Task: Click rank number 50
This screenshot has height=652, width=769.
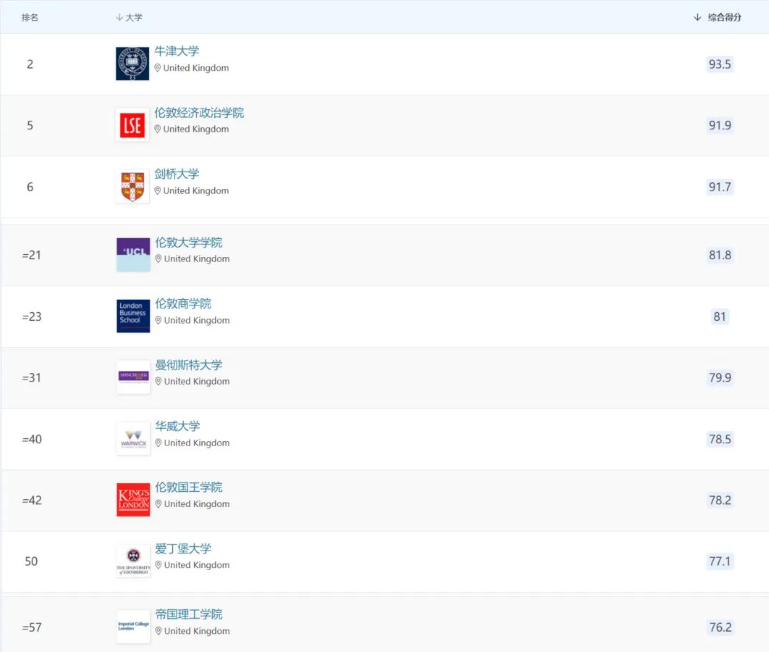Action: pyautogui.click(x=31, y=561)
